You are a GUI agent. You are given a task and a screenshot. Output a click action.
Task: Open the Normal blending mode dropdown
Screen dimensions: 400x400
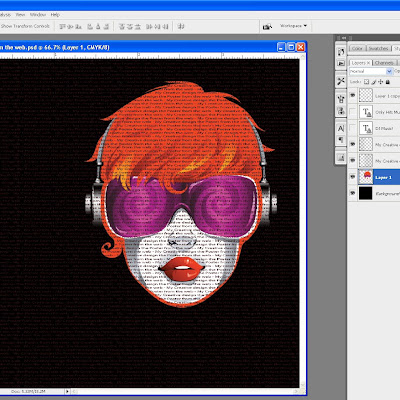pyautogui.click(x=371, y=71)
